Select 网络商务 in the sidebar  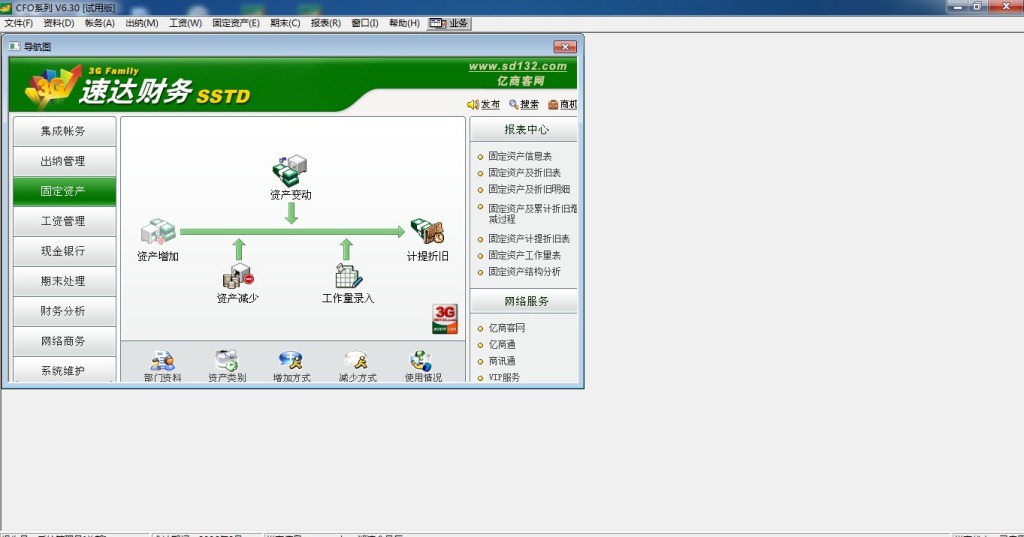pyautogui.click(x=64, y=342)
